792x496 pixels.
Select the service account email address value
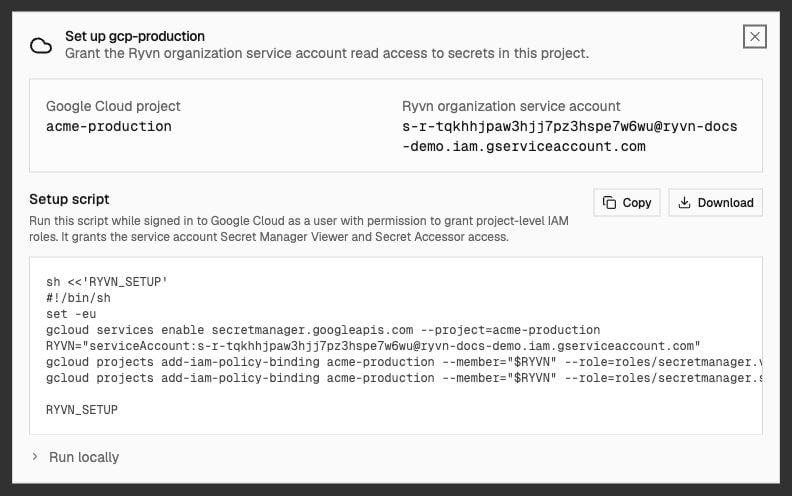pyautogui.click(x=570, y=136)
